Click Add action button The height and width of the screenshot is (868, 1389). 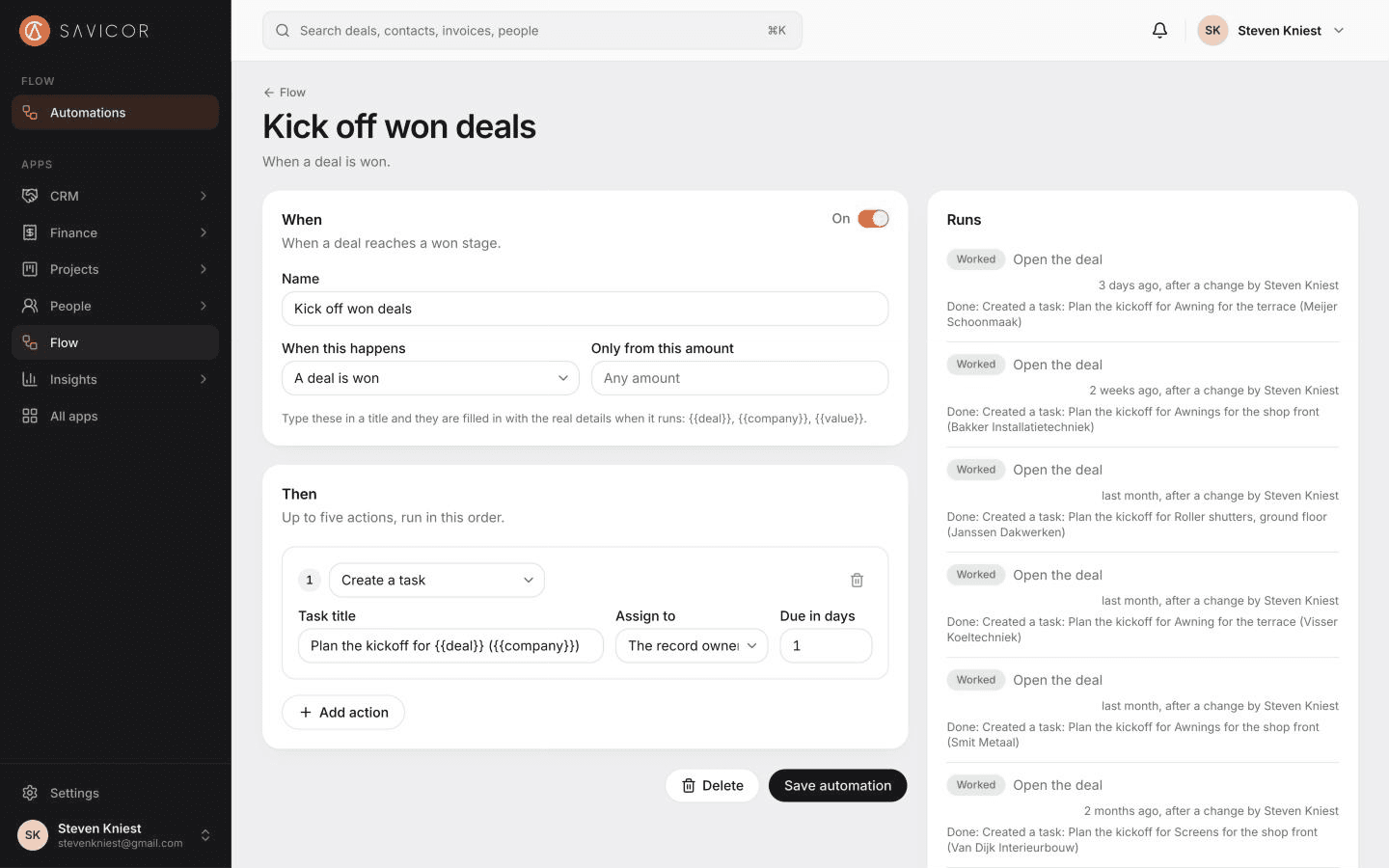click(x=343, y=712)
